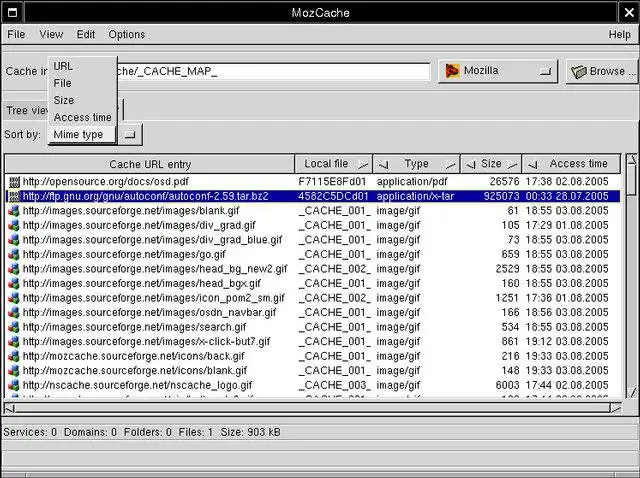The width and height of the screenshot is (640, 478).
Task: Click the left arrow in Type header
Action: [x=383, y=165]
